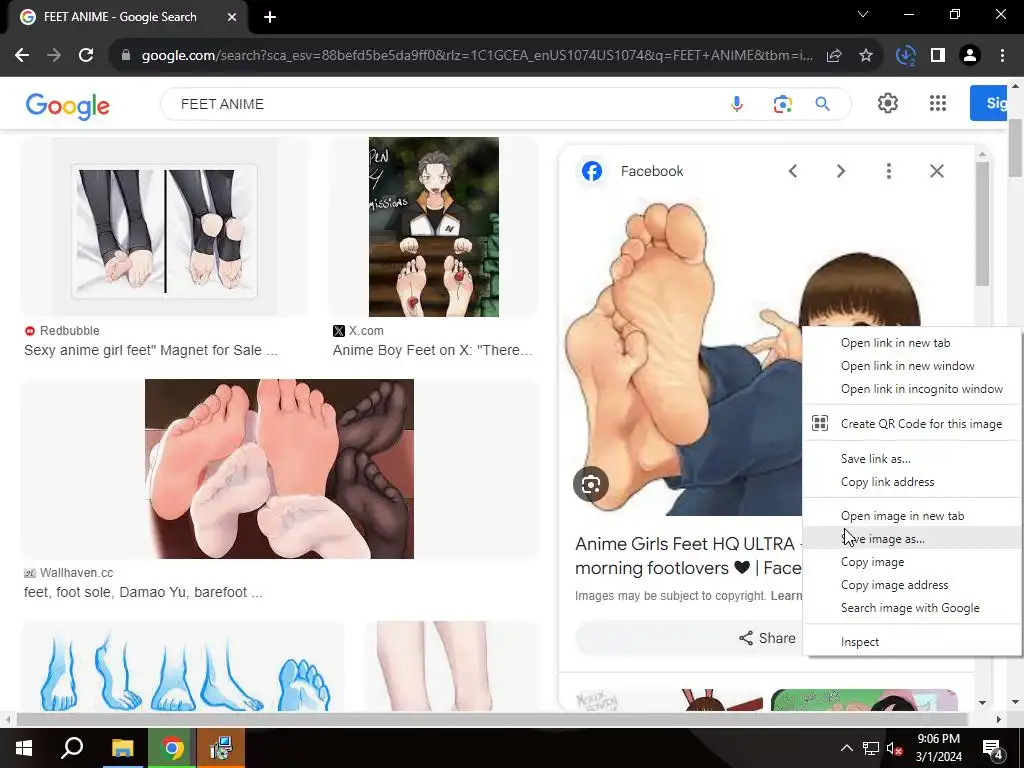Select Create QR Code for this image
This screenshot has width=1024, height=768.
(912, 424)
